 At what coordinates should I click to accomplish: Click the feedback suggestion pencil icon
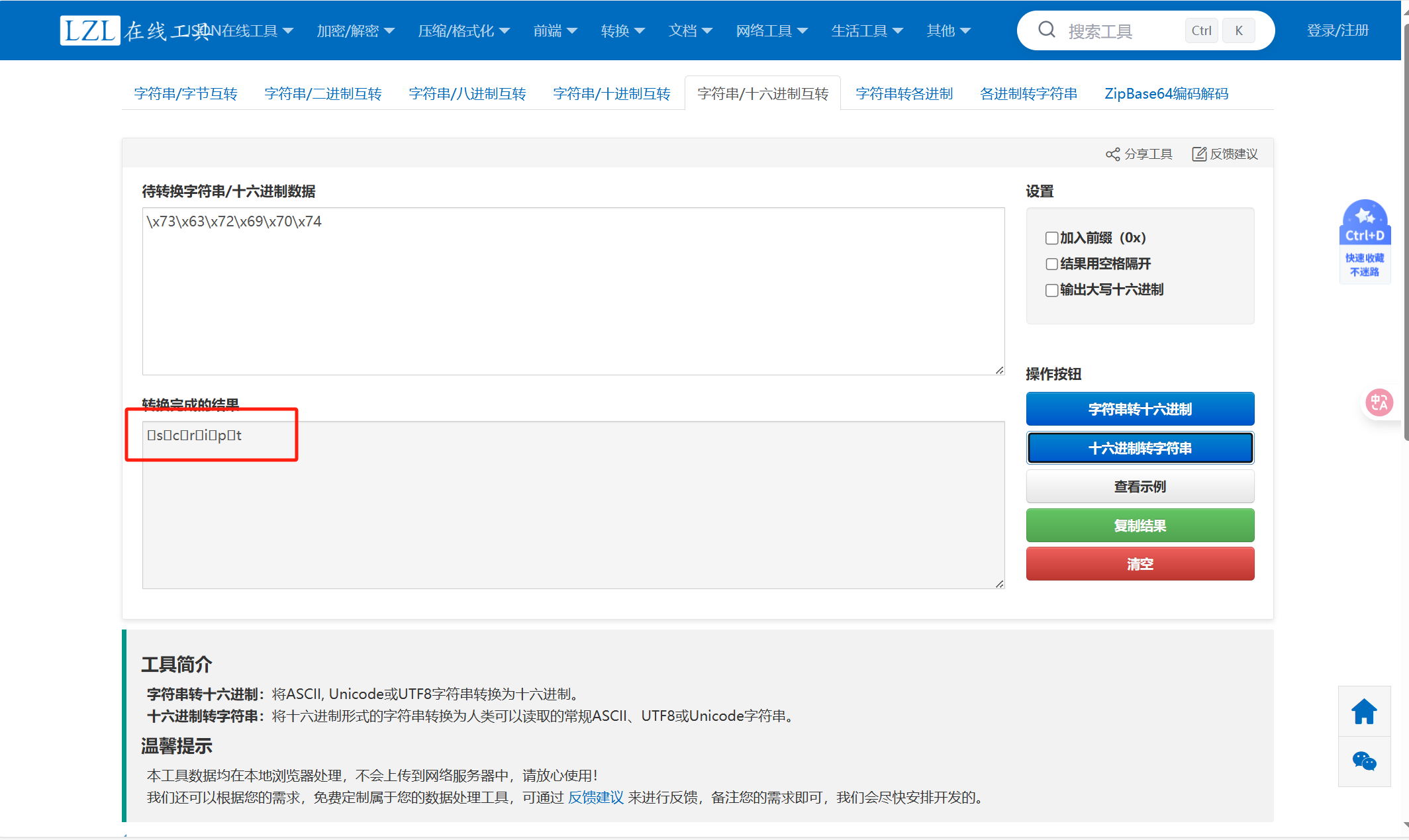tap(1198, 154)
